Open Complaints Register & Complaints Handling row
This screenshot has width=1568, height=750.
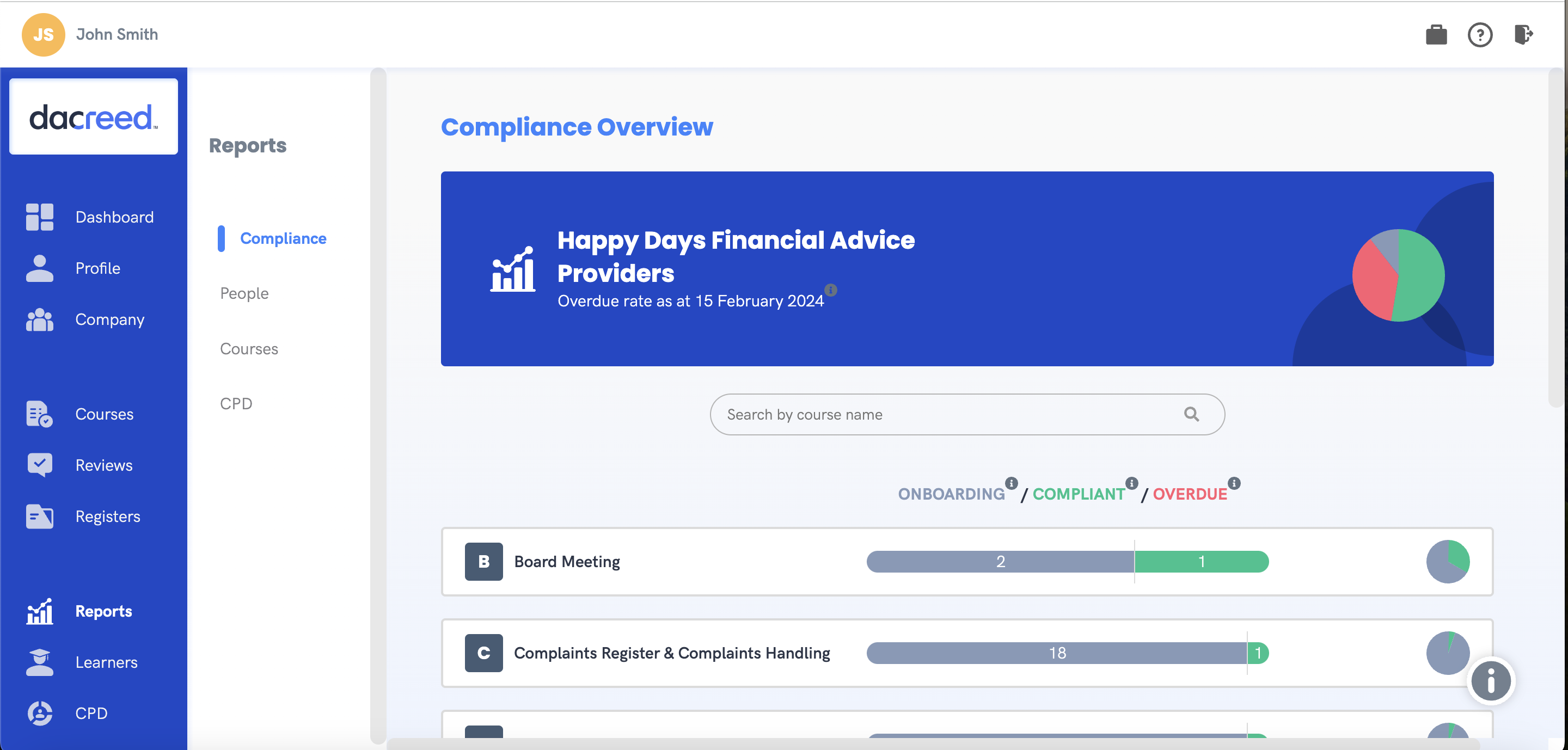coord(967,653)
